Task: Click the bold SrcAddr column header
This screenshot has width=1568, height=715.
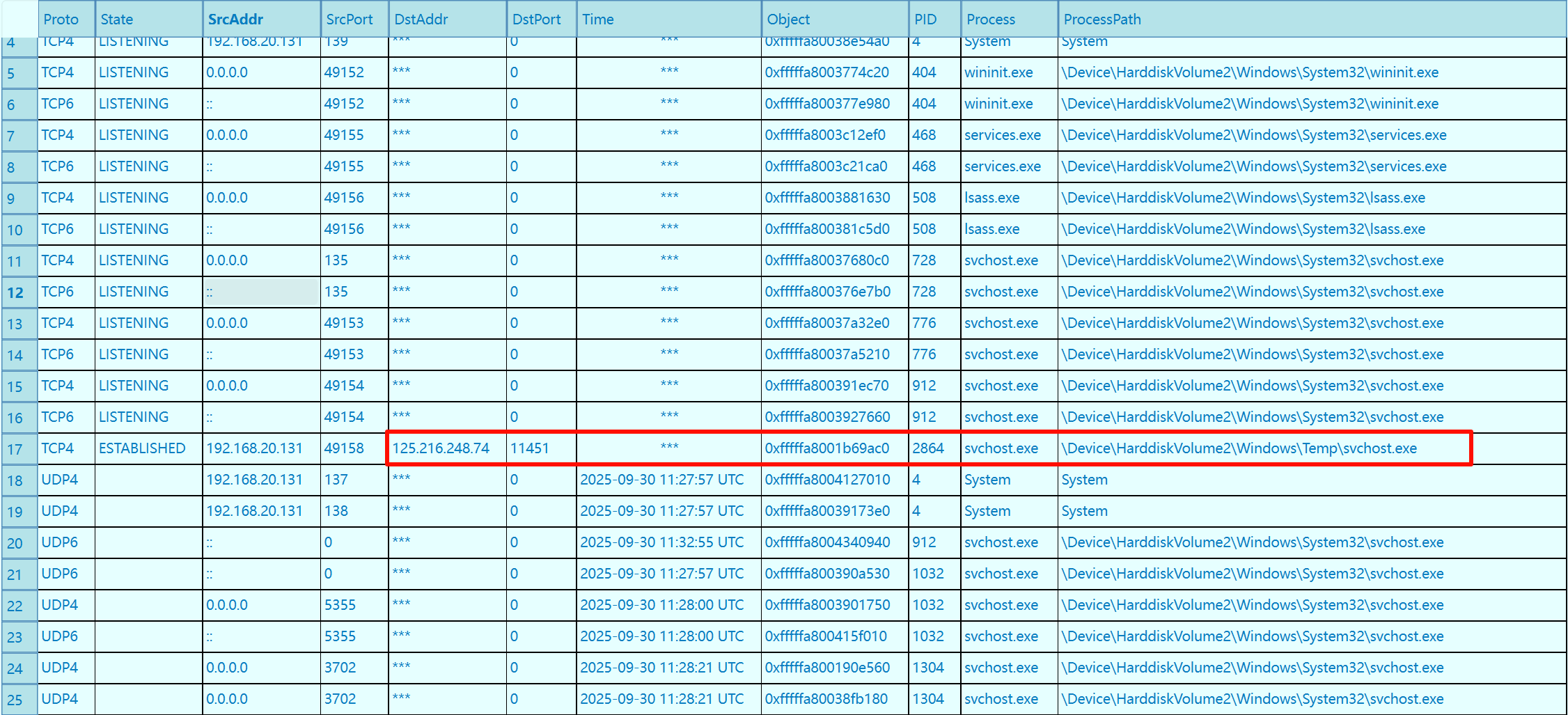Action: [x=235, y=19]
